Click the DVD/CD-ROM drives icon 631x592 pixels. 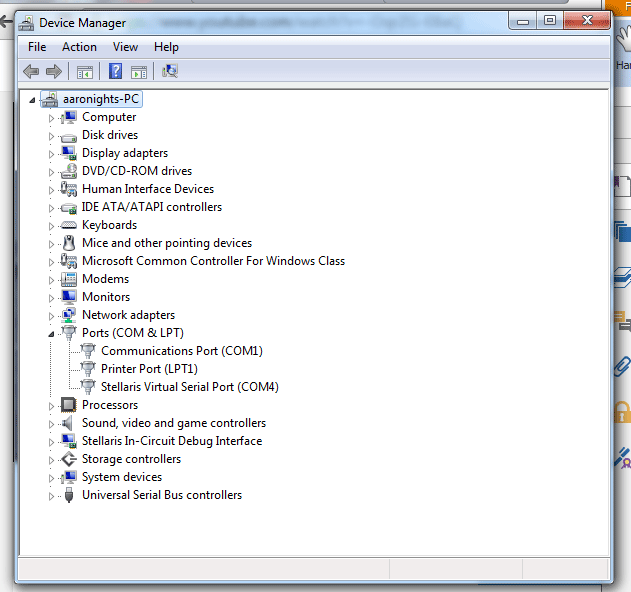coord(68,171)
